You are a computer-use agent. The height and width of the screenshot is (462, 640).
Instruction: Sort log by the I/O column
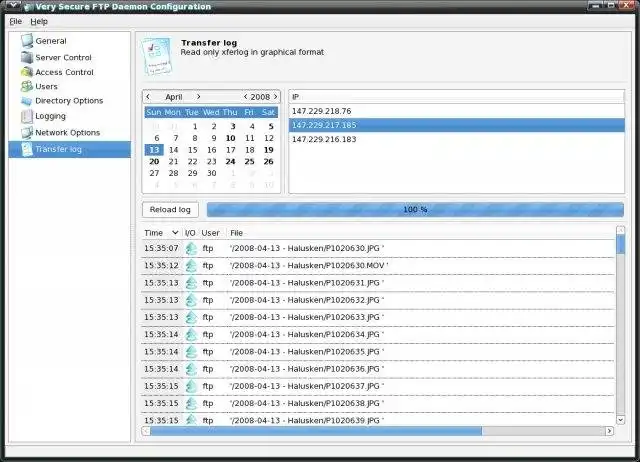[x=190, y=233]
